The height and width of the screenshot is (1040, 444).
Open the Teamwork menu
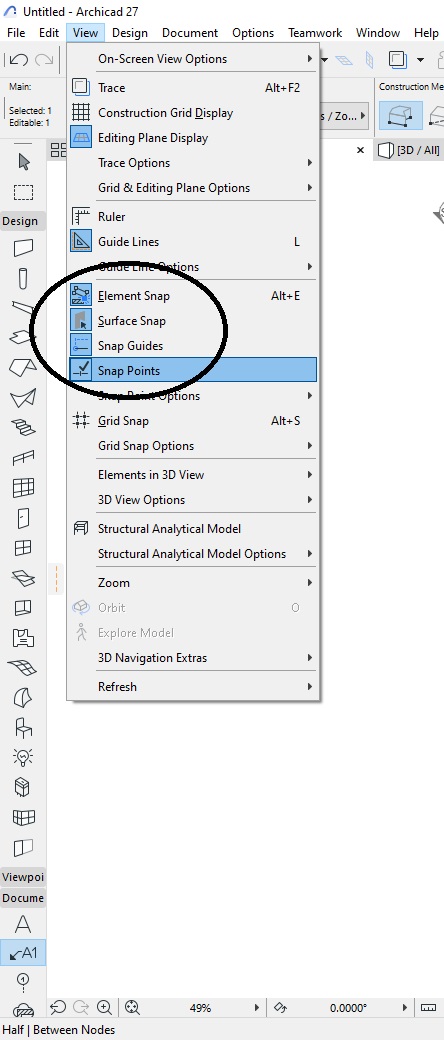click(x=315, y=32)
